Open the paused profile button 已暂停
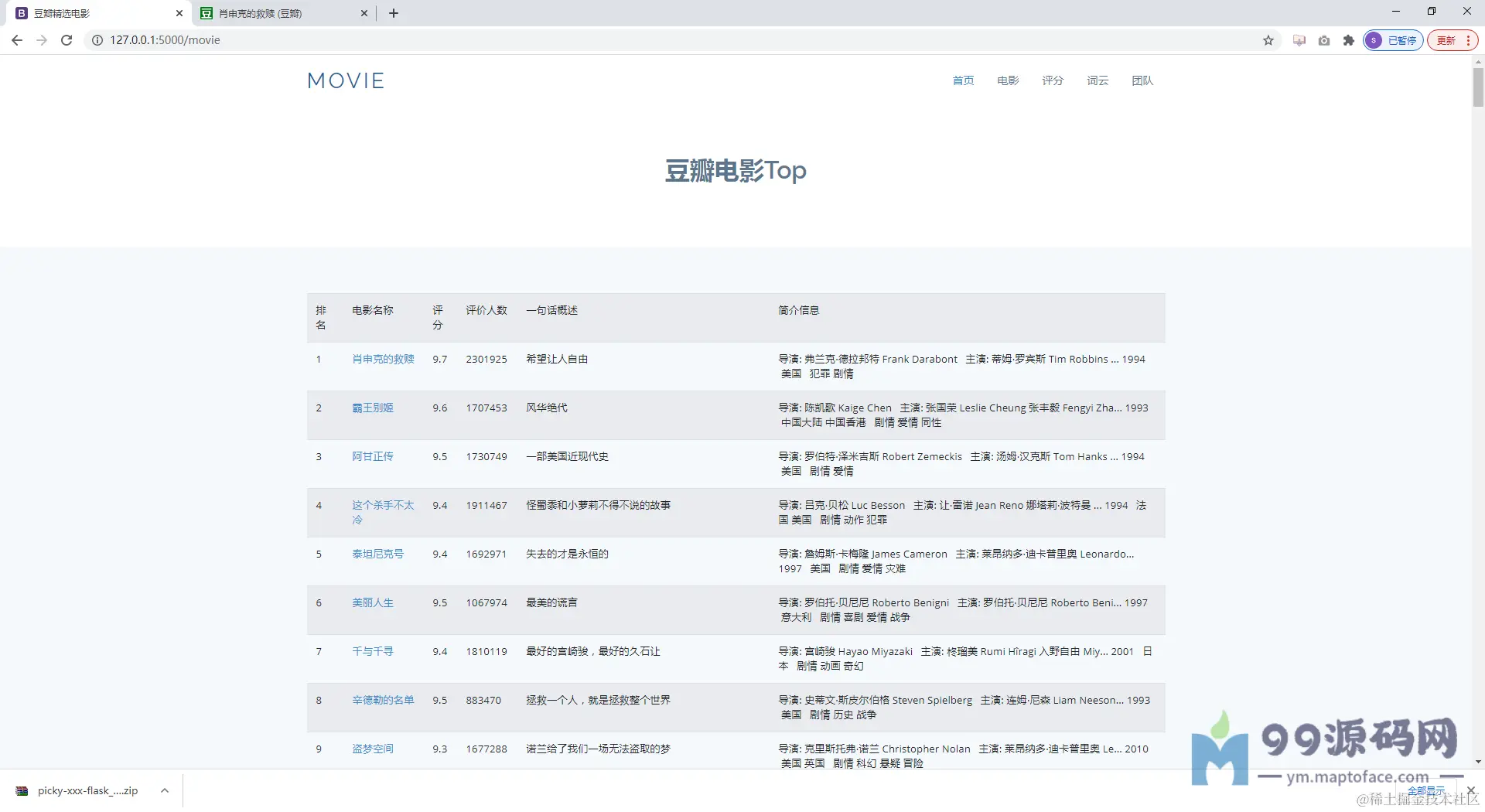 [1393, 40]
